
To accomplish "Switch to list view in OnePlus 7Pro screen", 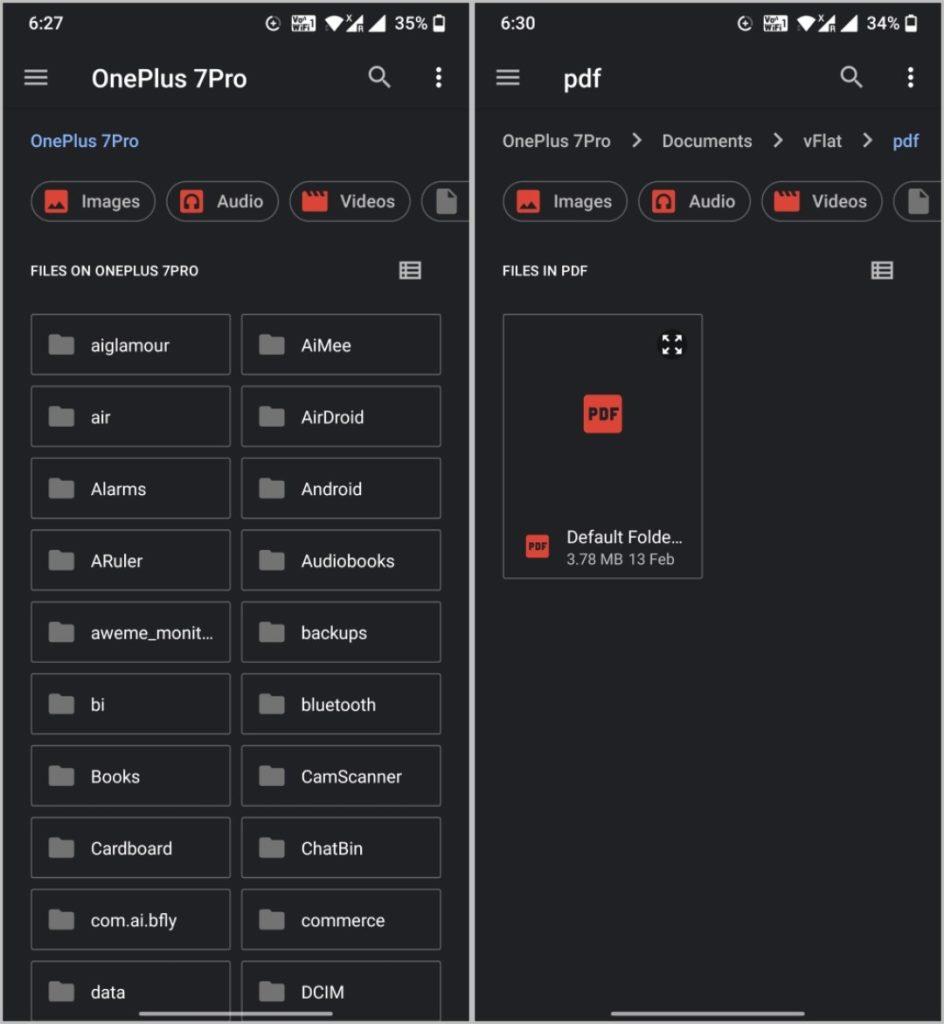I will (x=410, y=270).
